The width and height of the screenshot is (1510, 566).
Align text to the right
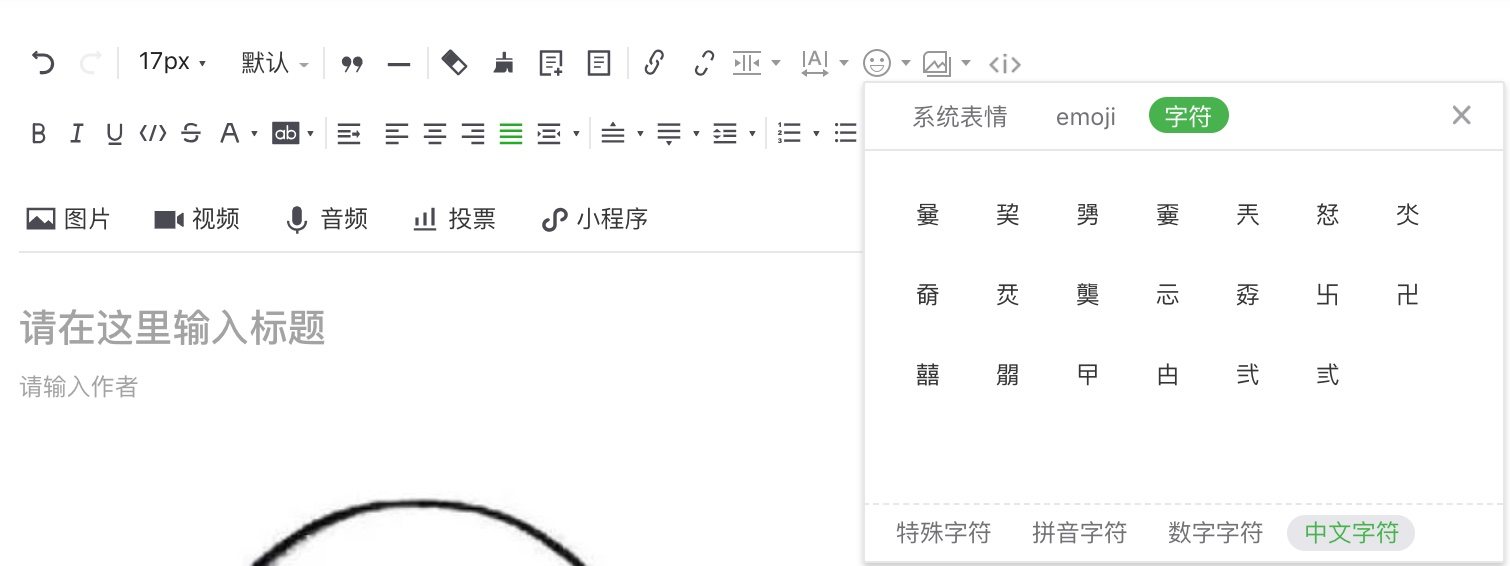coord(473,133)
